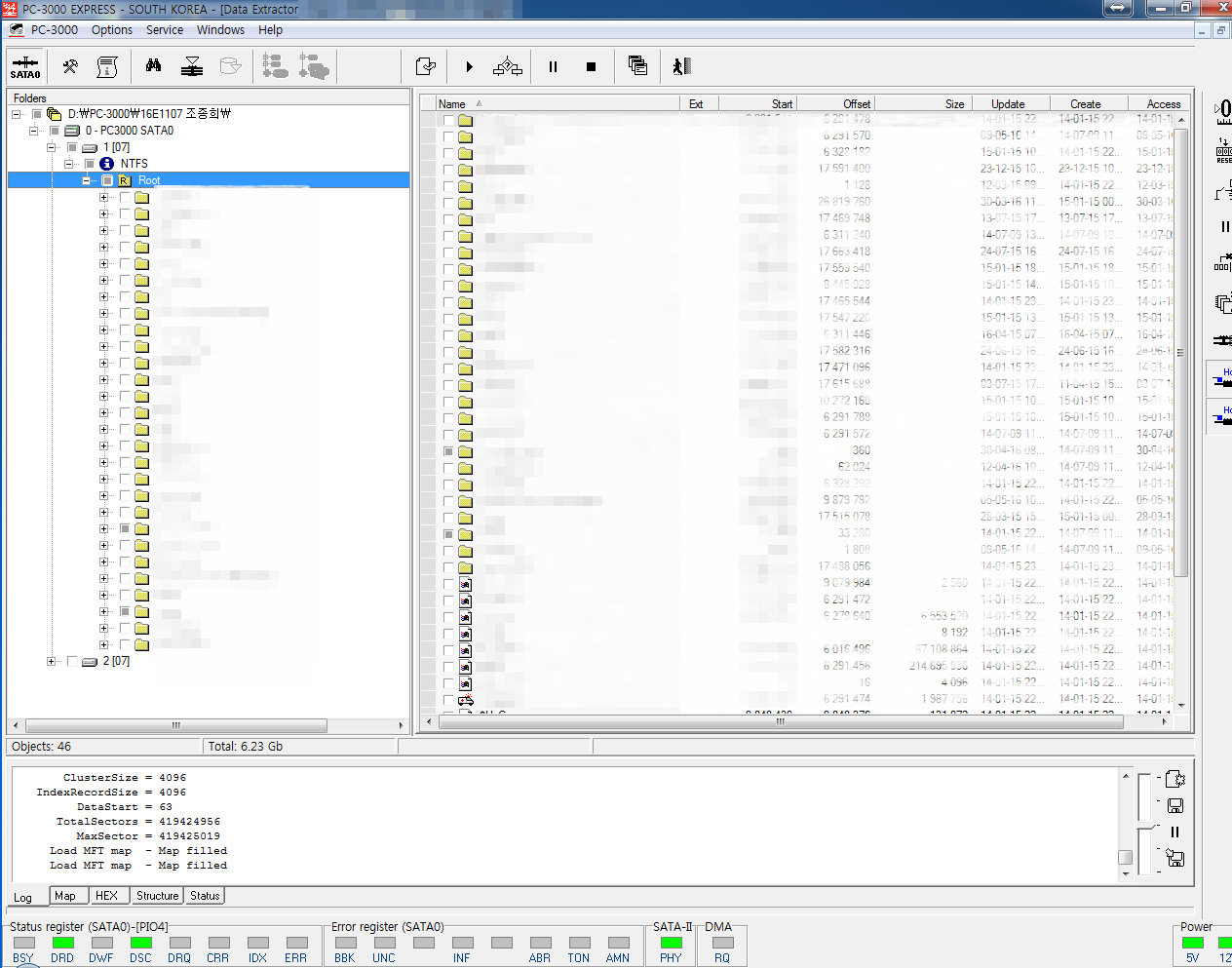1232x968 pixels.
Task: Pause the process using toolbar pause icon
Action: 553,66
